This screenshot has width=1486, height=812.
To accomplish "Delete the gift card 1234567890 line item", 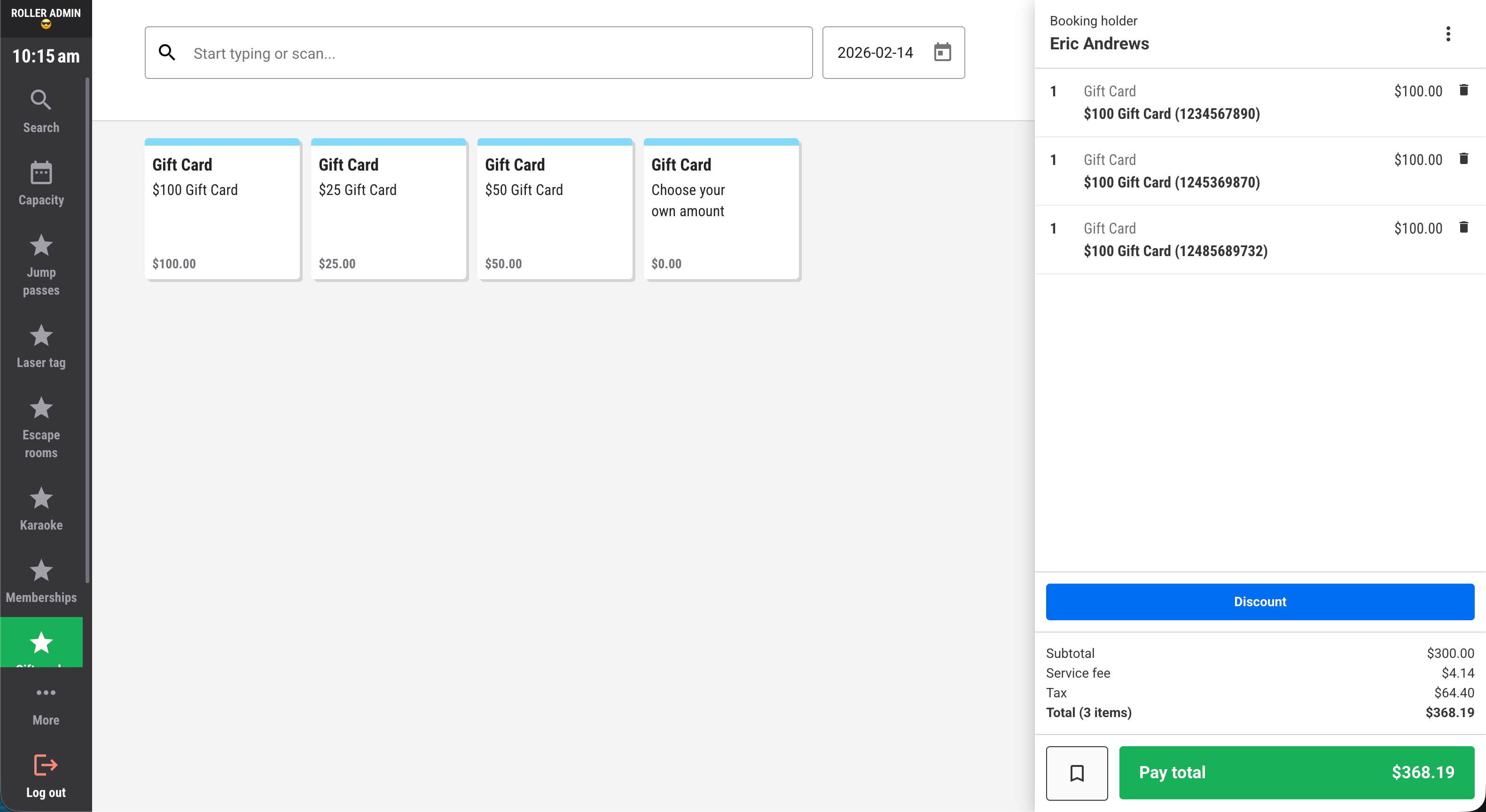I will 1463,90.
